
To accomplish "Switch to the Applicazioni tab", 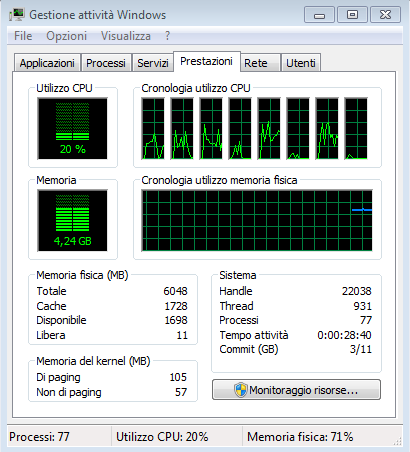I will coord(47,63).
